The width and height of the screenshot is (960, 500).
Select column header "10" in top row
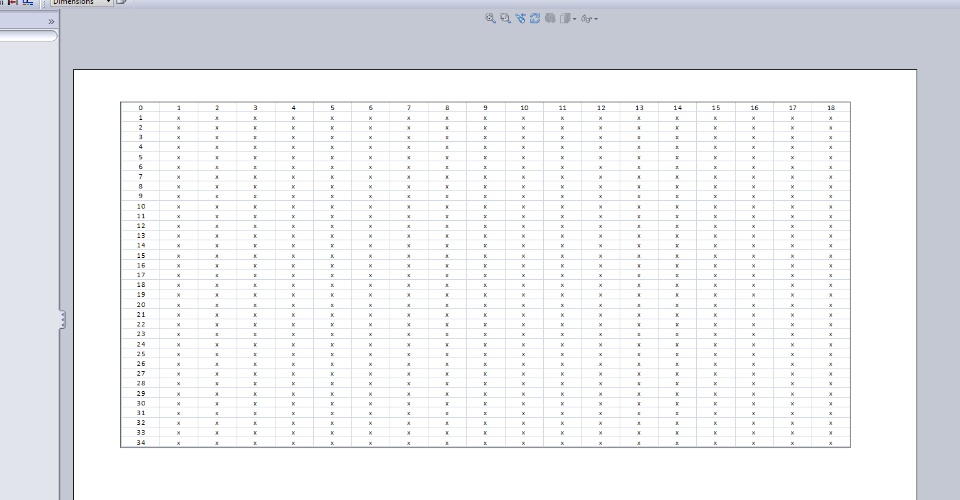[x=524, y=108]
